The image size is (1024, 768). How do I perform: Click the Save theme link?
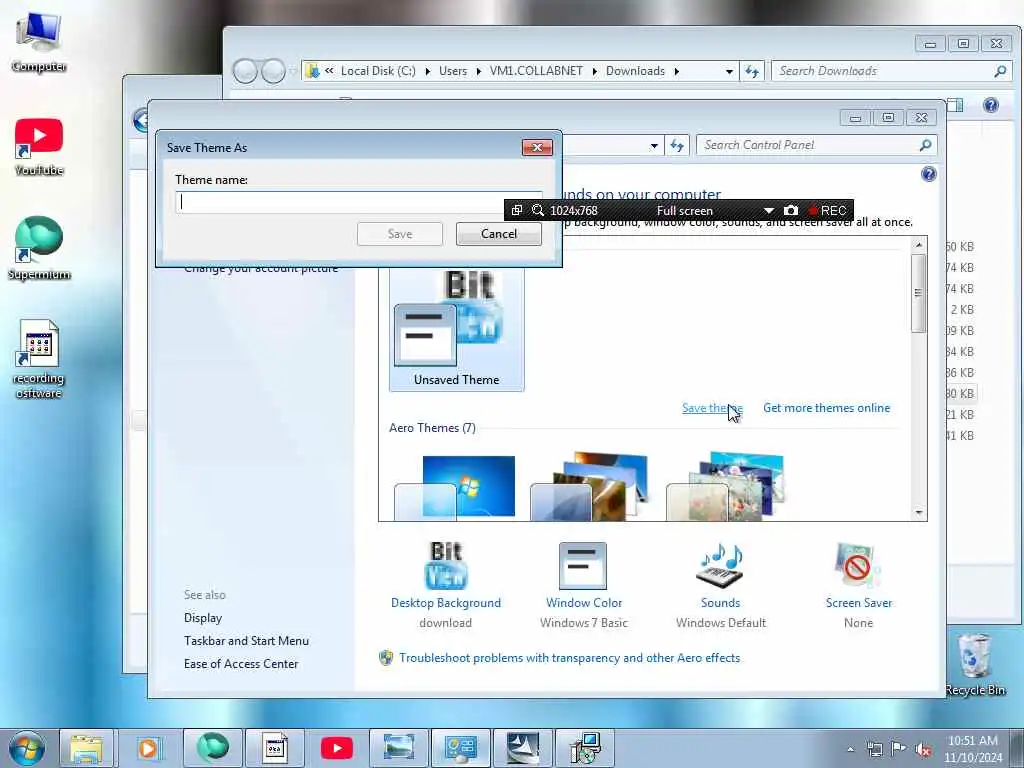click(712, 408)
